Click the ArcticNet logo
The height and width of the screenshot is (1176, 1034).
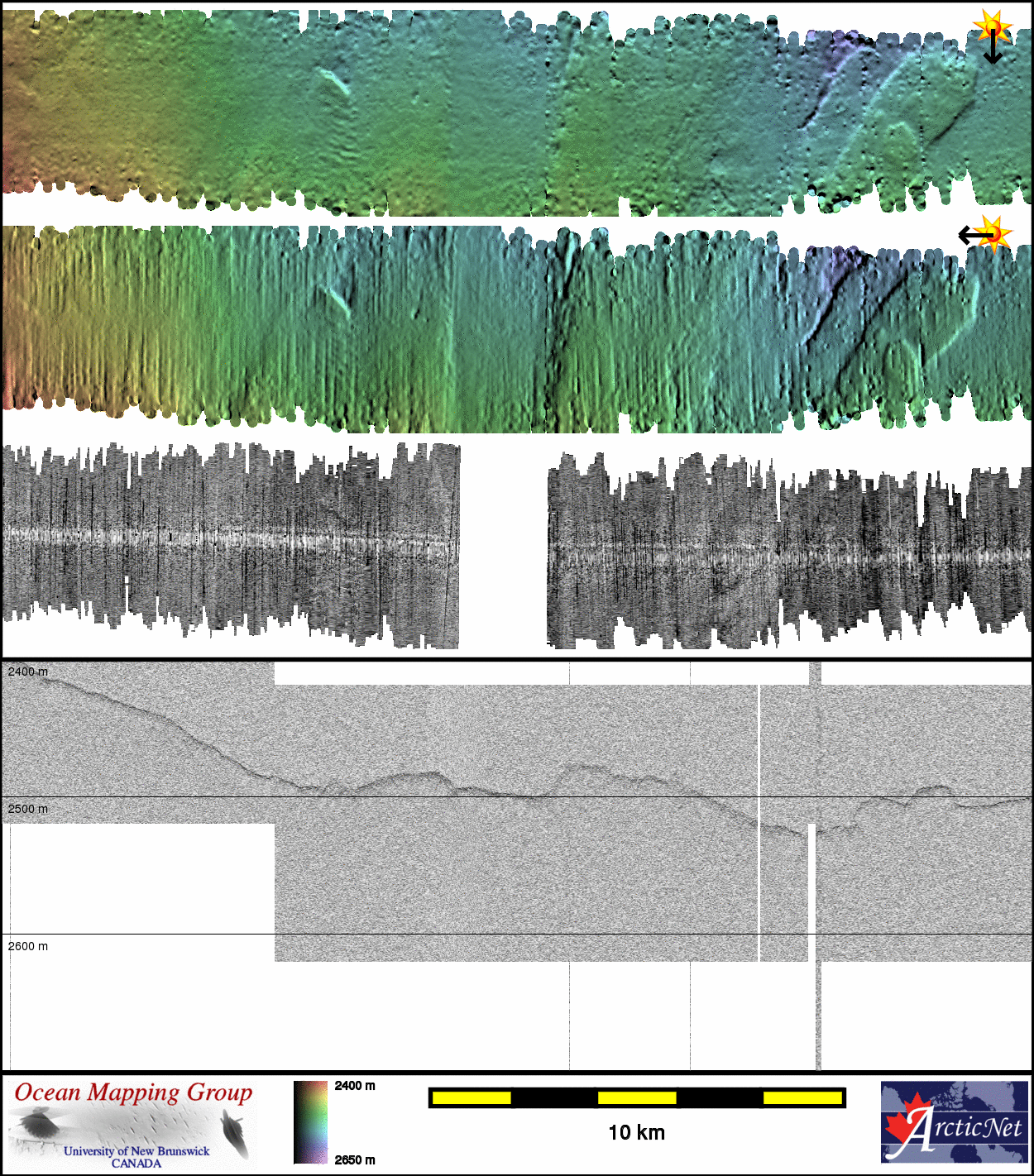955,1122
